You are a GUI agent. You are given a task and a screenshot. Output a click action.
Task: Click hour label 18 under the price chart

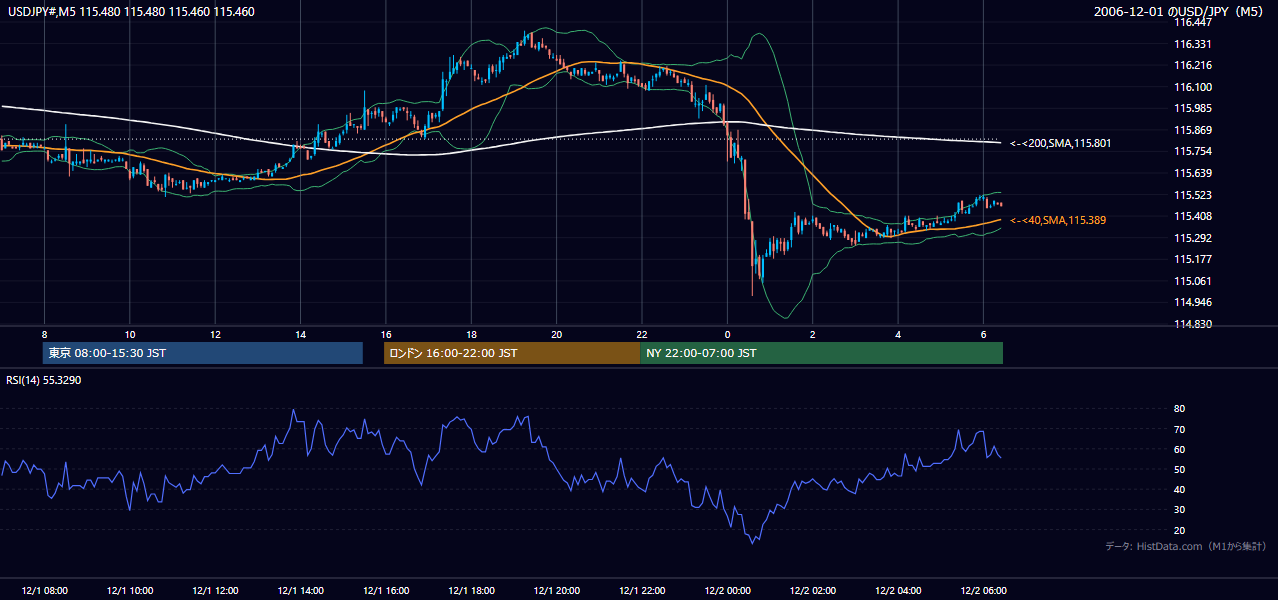click(471, 334)
